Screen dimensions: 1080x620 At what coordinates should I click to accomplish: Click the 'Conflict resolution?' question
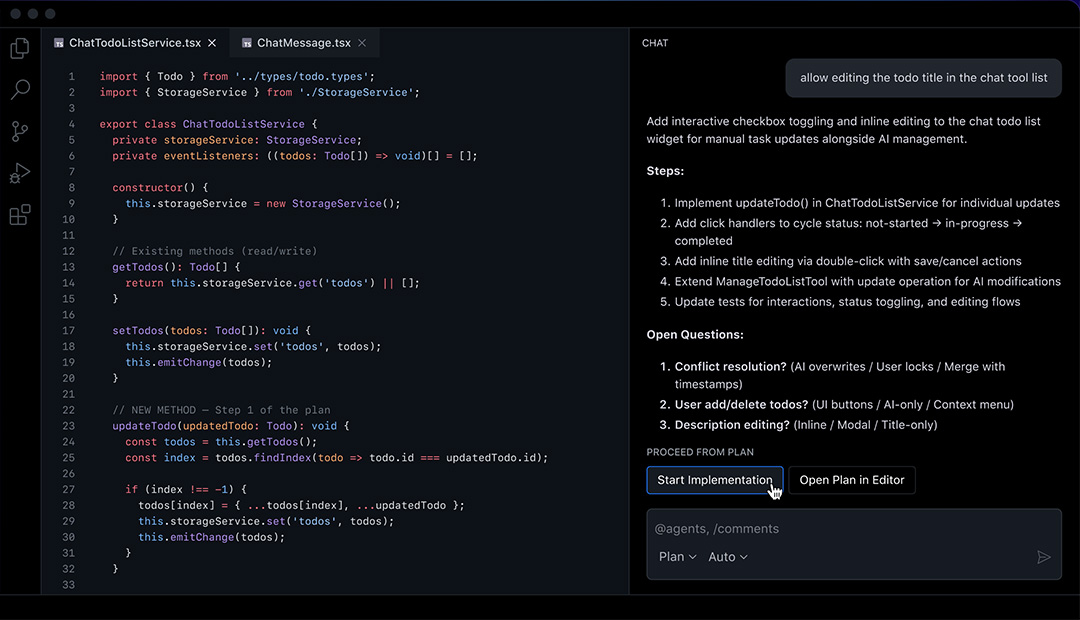pos(840,375)
